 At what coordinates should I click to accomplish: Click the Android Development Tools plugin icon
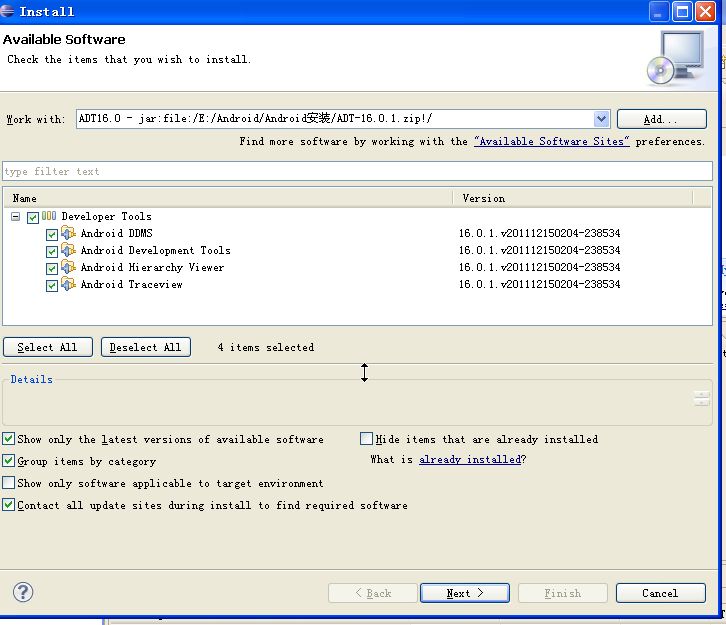(x=68, y=250)
